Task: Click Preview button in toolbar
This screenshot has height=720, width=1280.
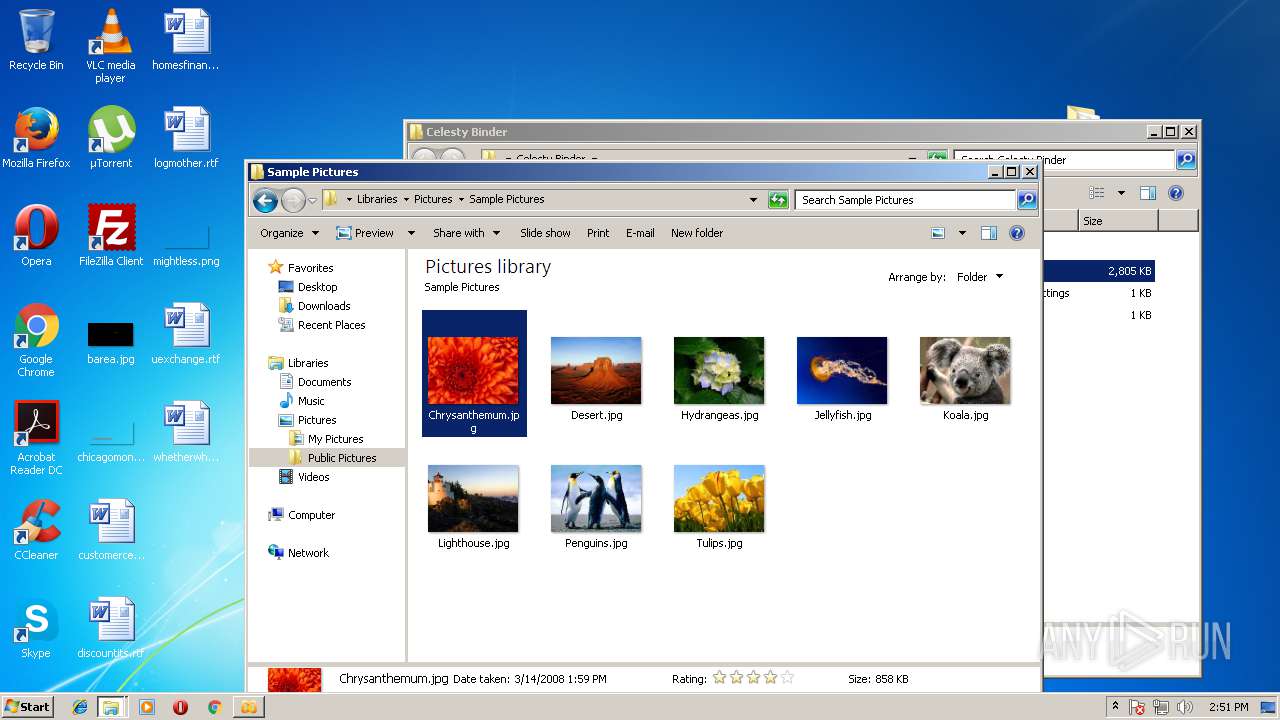Action: coord(365,233)
